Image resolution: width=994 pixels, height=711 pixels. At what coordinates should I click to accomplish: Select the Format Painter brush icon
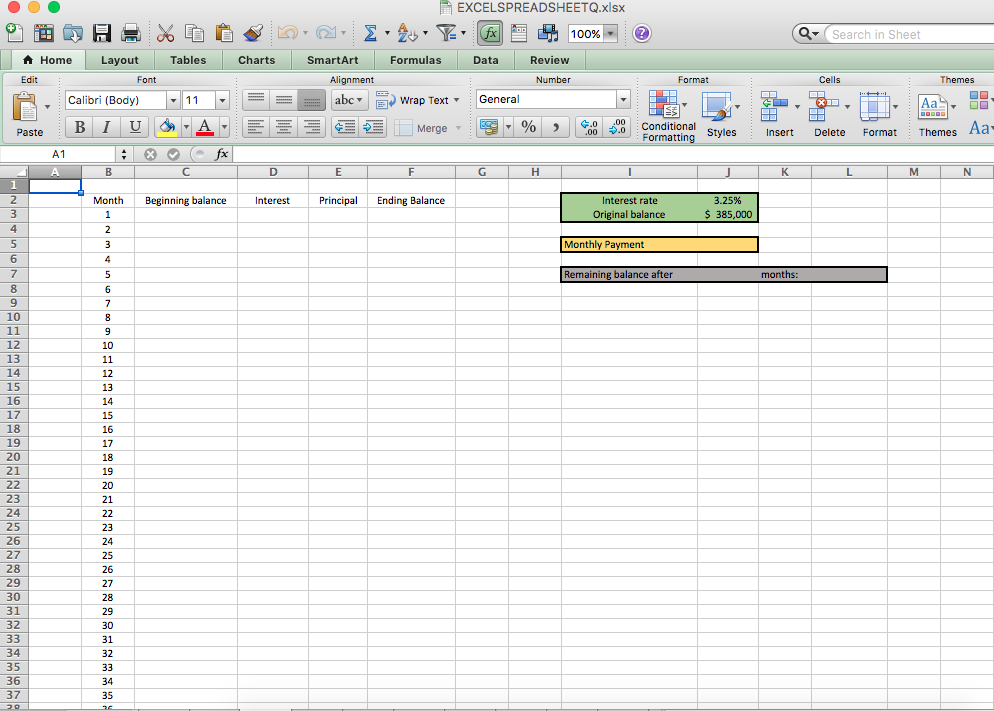(253, 33)
